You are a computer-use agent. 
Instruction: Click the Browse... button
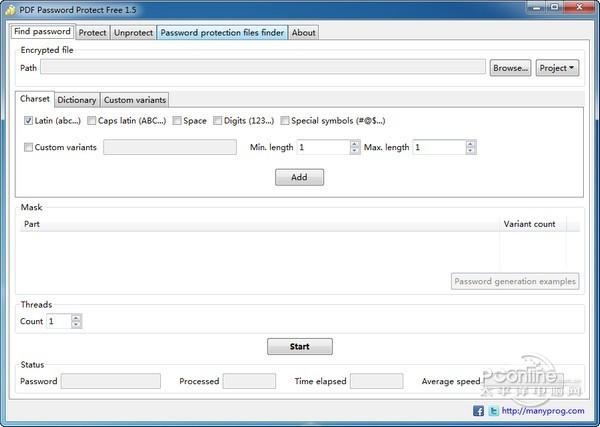[x=510, y=68]
